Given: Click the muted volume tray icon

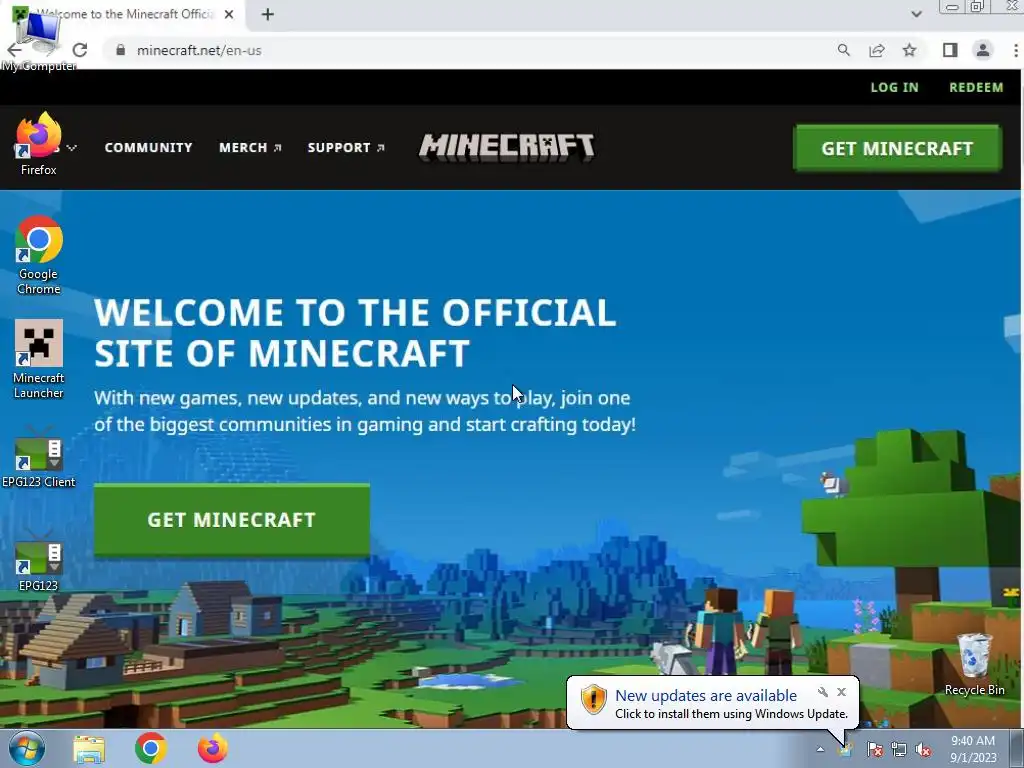Looking at the screenshot, I should pyautogui.click(x=923, y=749).
